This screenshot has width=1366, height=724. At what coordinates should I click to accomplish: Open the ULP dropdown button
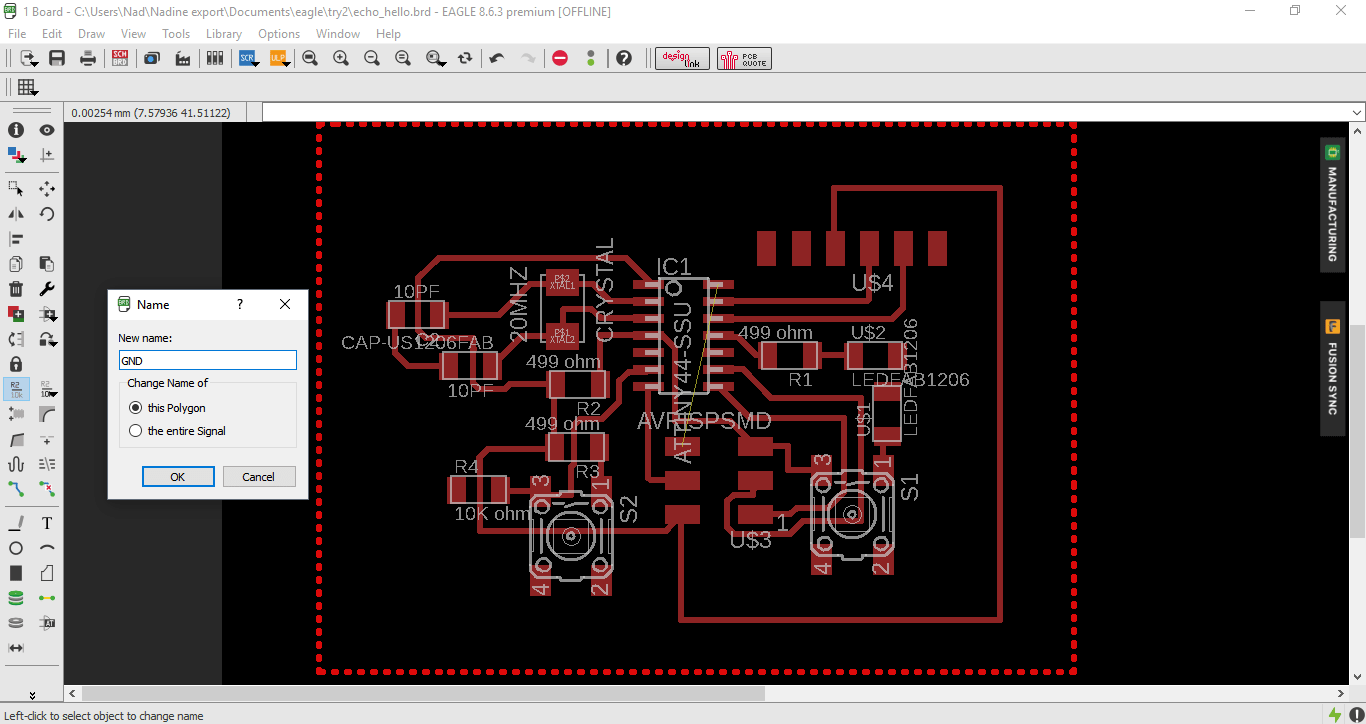point(279,58)
